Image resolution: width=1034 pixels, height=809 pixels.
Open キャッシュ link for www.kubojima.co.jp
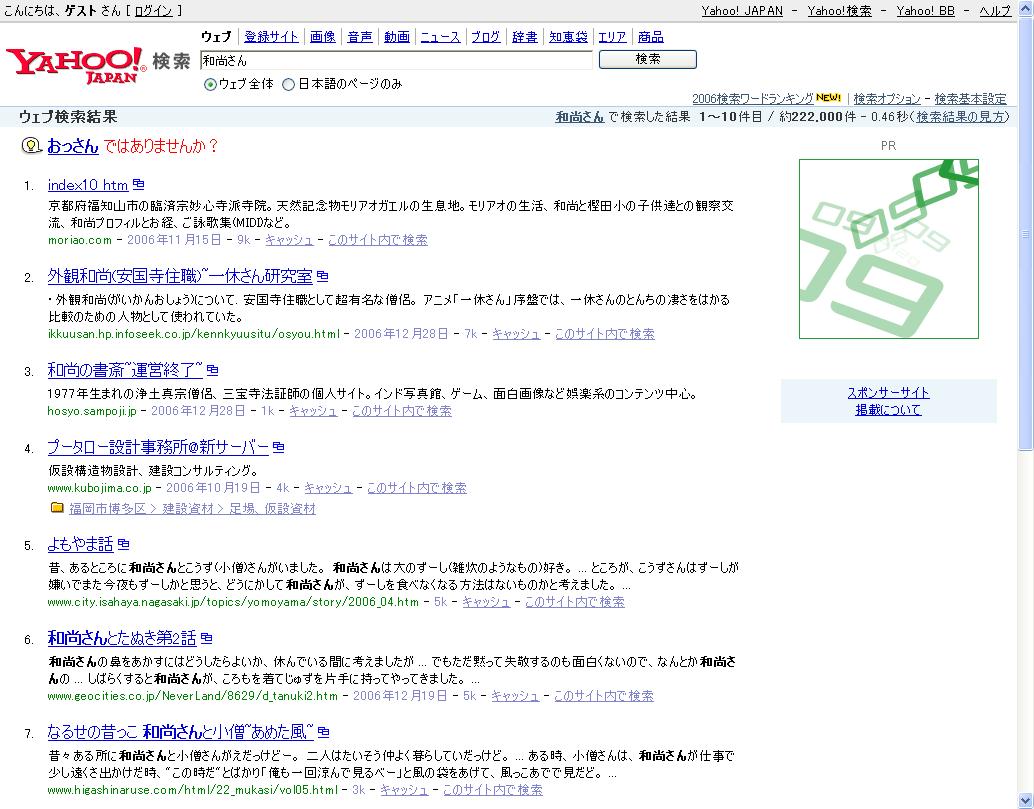click(328, 488)
